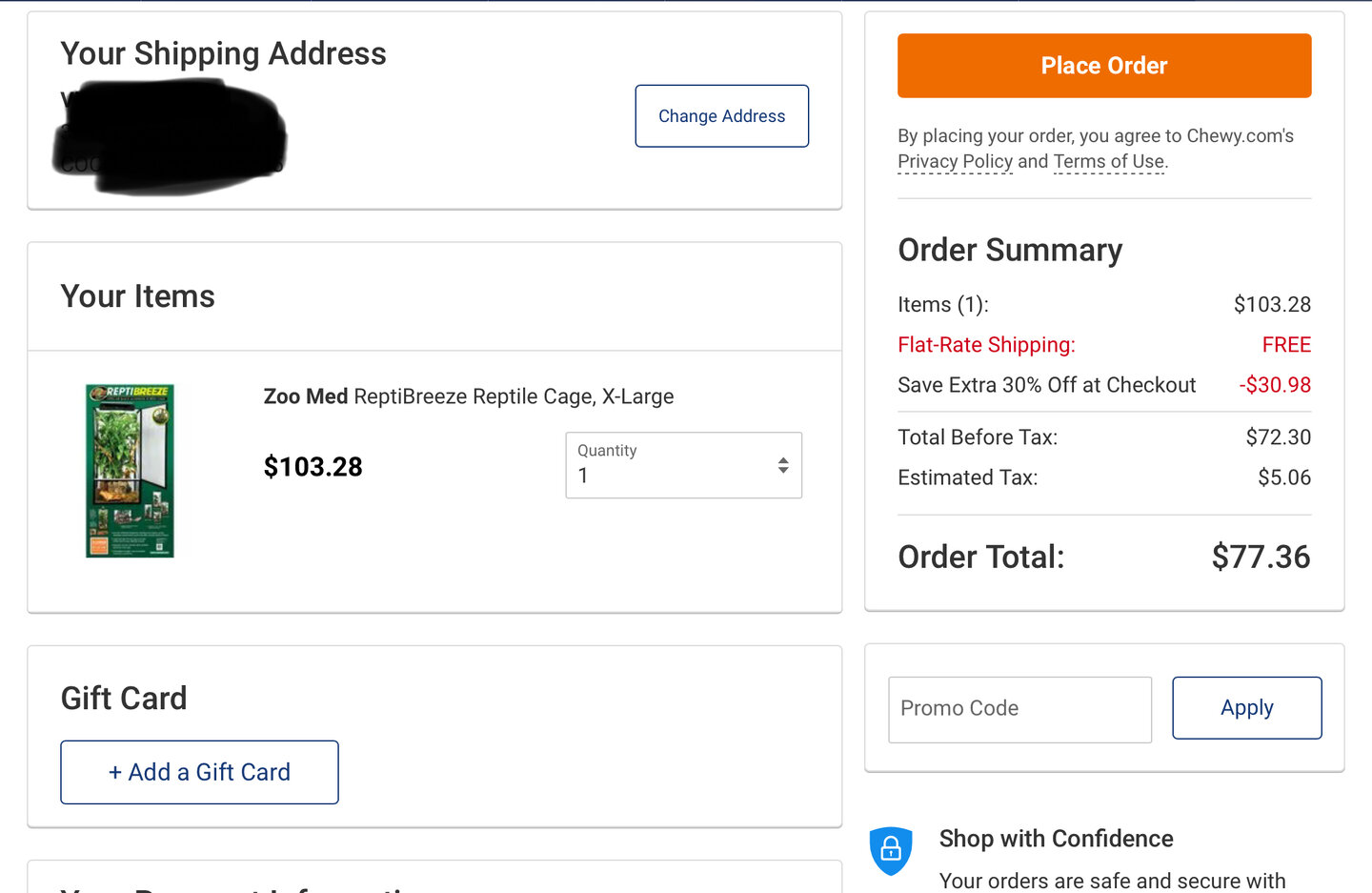
Task: Click Save Extra 30% Off at Checkout
Action: [x=1046, y=385]
